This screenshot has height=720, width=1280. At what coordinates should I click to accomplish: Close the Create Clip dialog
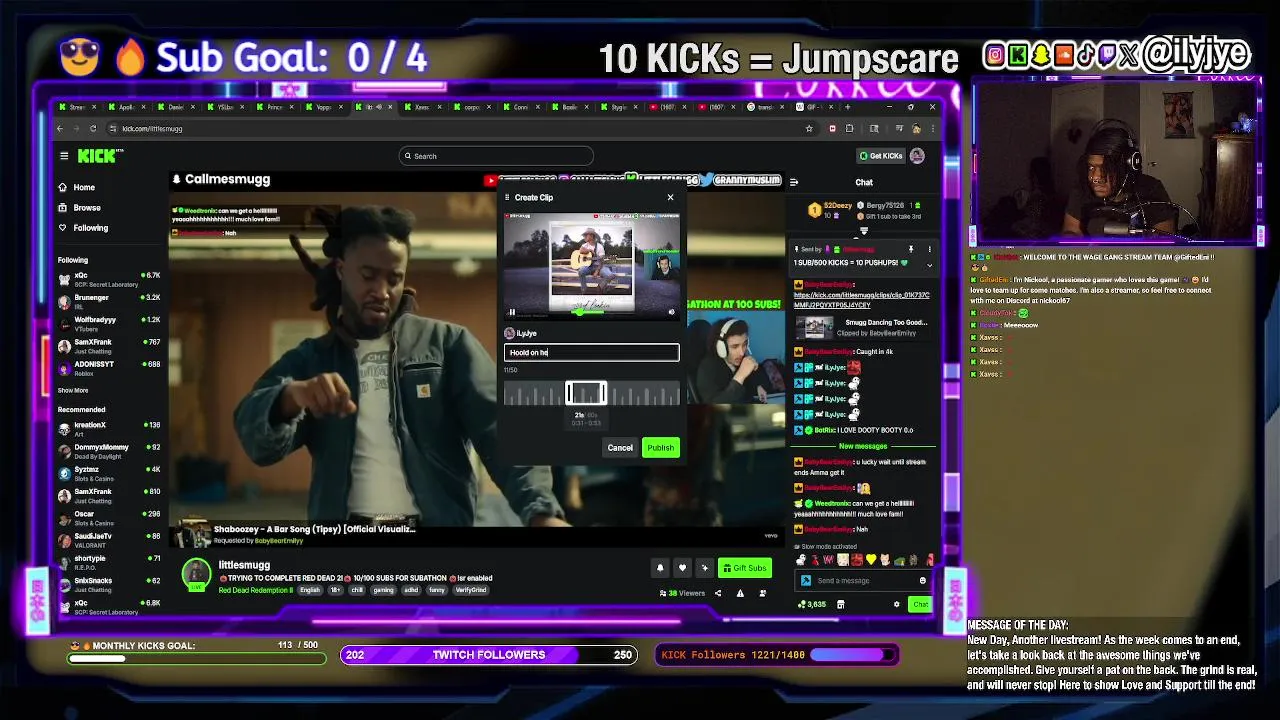click(670, 197)
